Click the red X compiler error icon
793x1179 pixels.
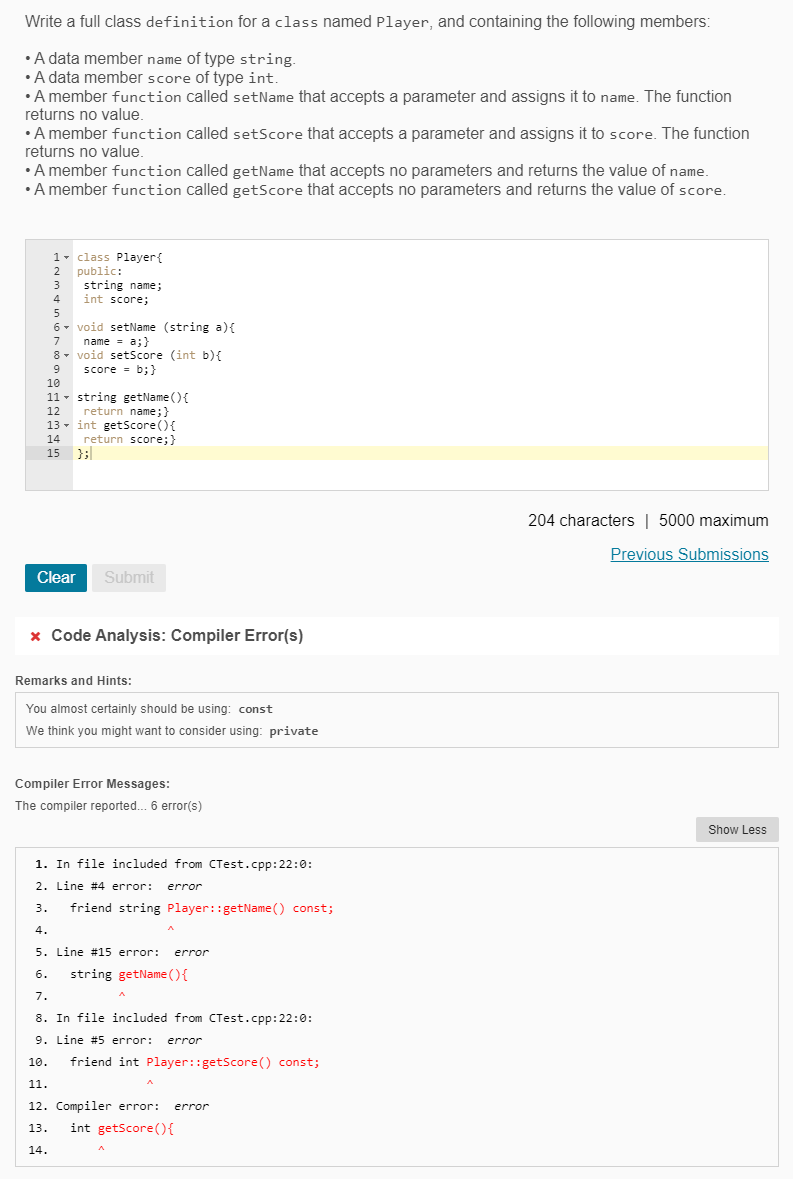click(x=35, y=636)
